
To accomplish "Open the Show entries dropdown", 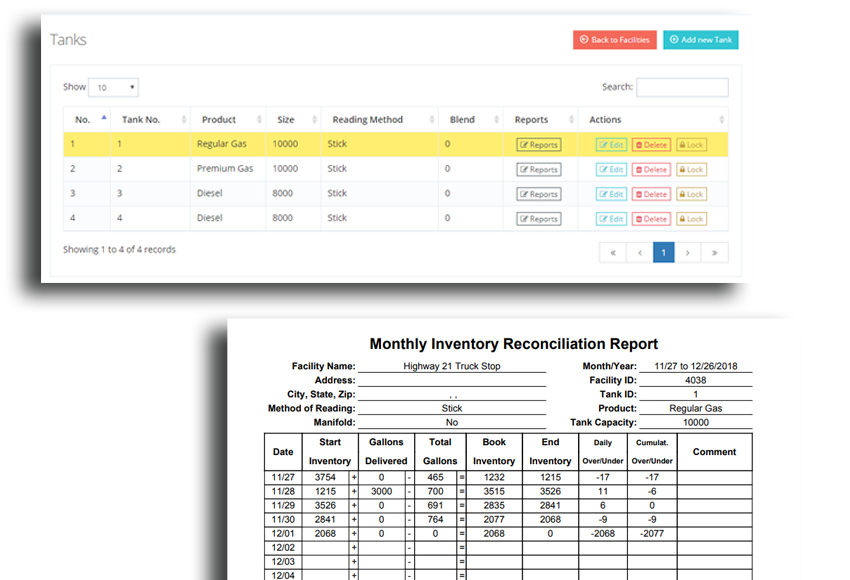I will (x=113, y=88).
